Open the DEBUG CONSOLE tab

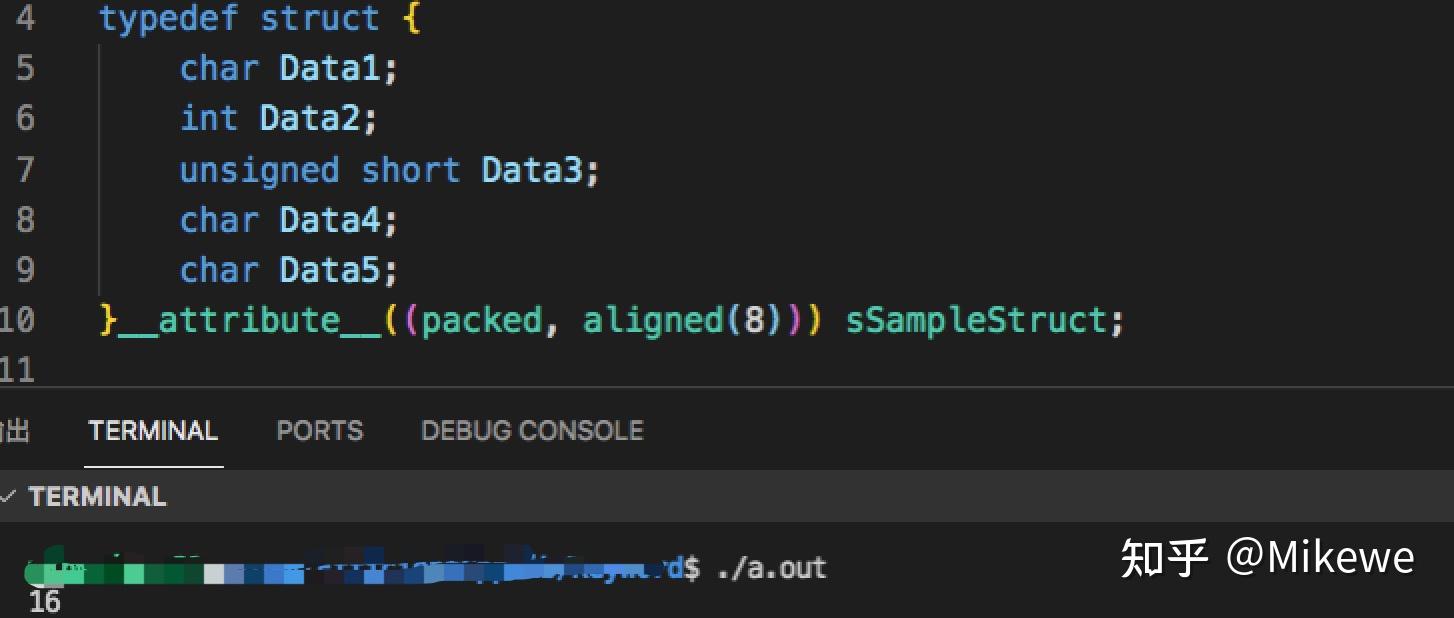pyautogui.click(x=532, y=431)
